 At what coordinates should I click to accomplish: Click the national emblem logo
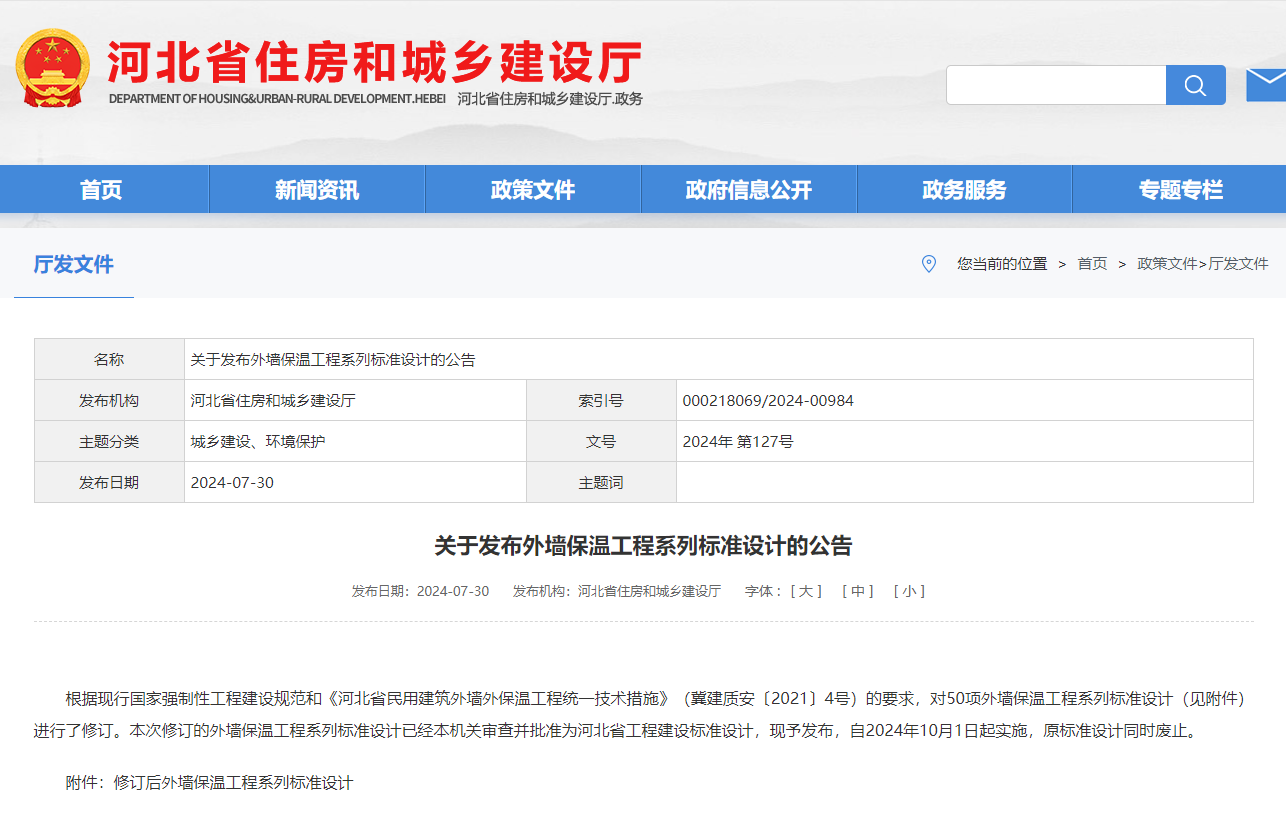53,68
